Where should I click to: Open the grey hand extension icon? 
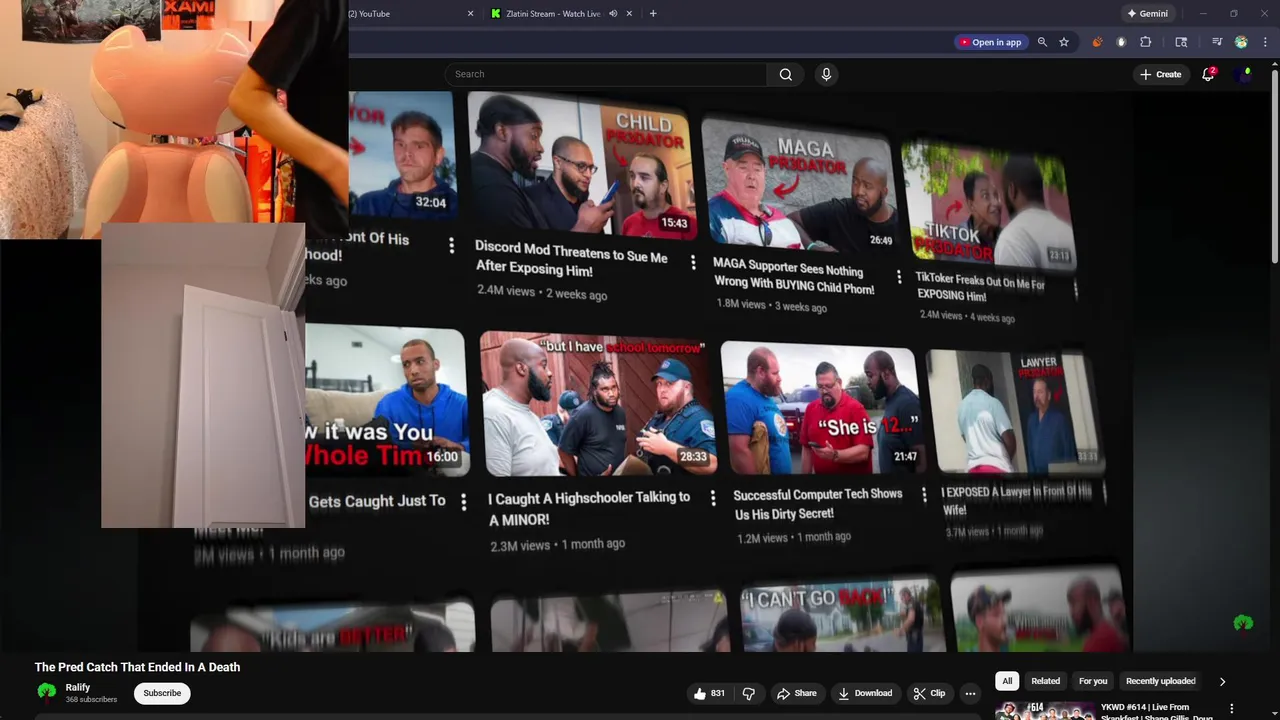tap(1121, 42)
